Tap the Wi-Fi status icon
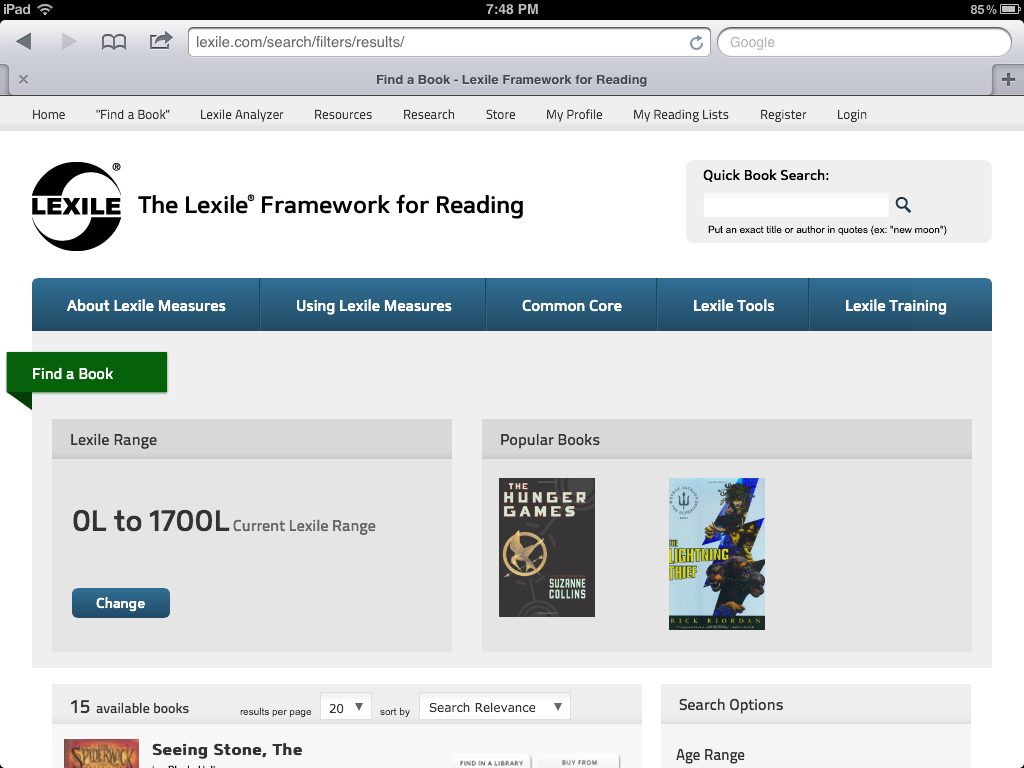Screen dimensions: 1024x768 click(x=45, y=9)
